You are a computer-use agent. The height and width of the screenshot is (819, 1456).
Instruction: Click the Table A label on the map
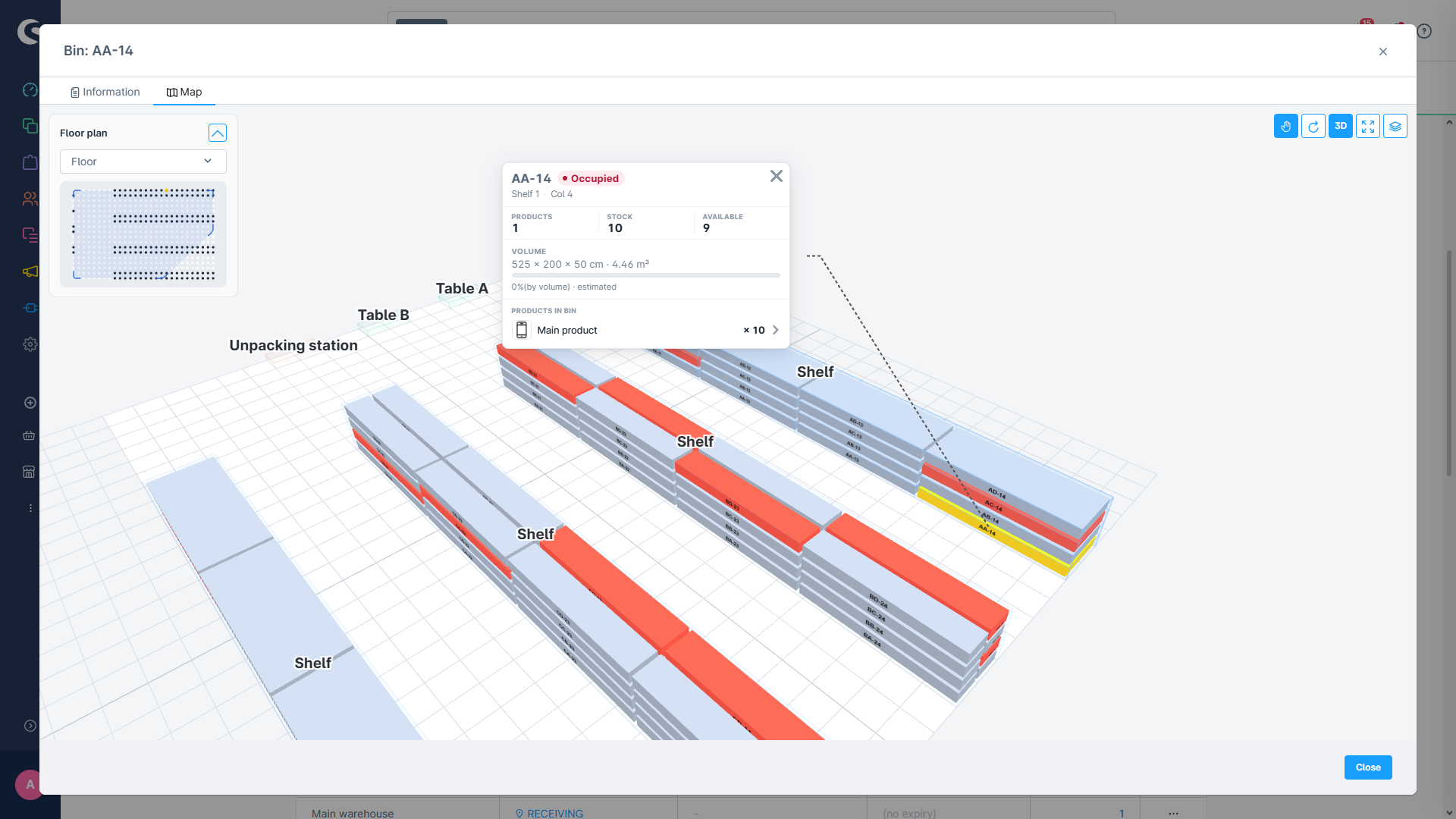click(x=462, y=288)
